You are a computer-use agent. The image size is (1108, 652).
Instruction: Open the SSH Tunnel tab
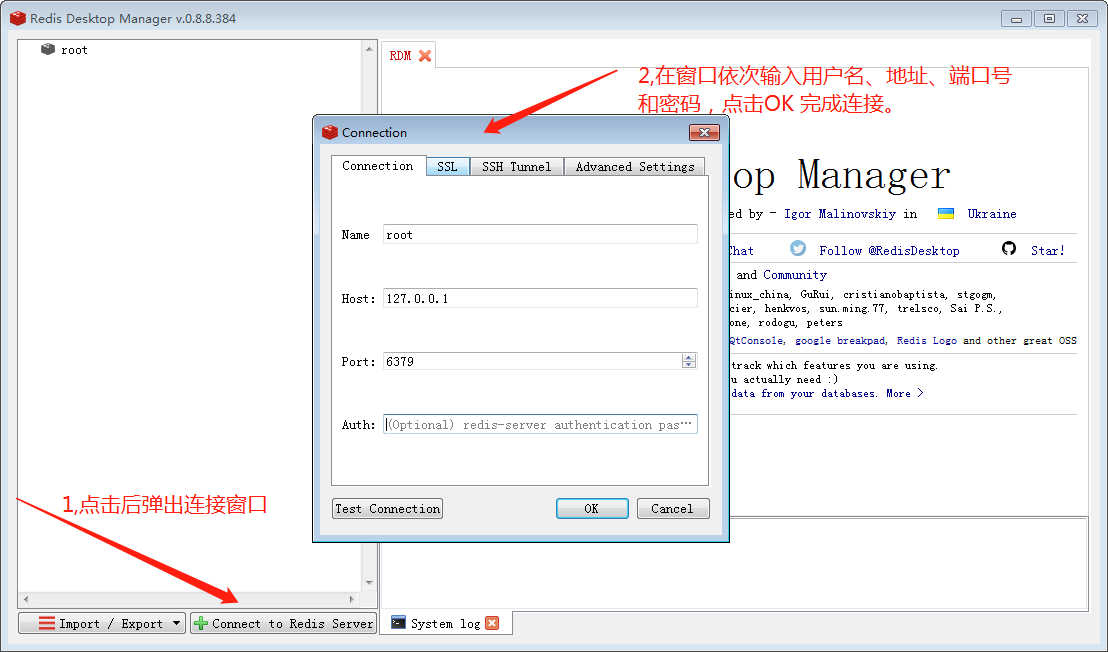point(517,167)
